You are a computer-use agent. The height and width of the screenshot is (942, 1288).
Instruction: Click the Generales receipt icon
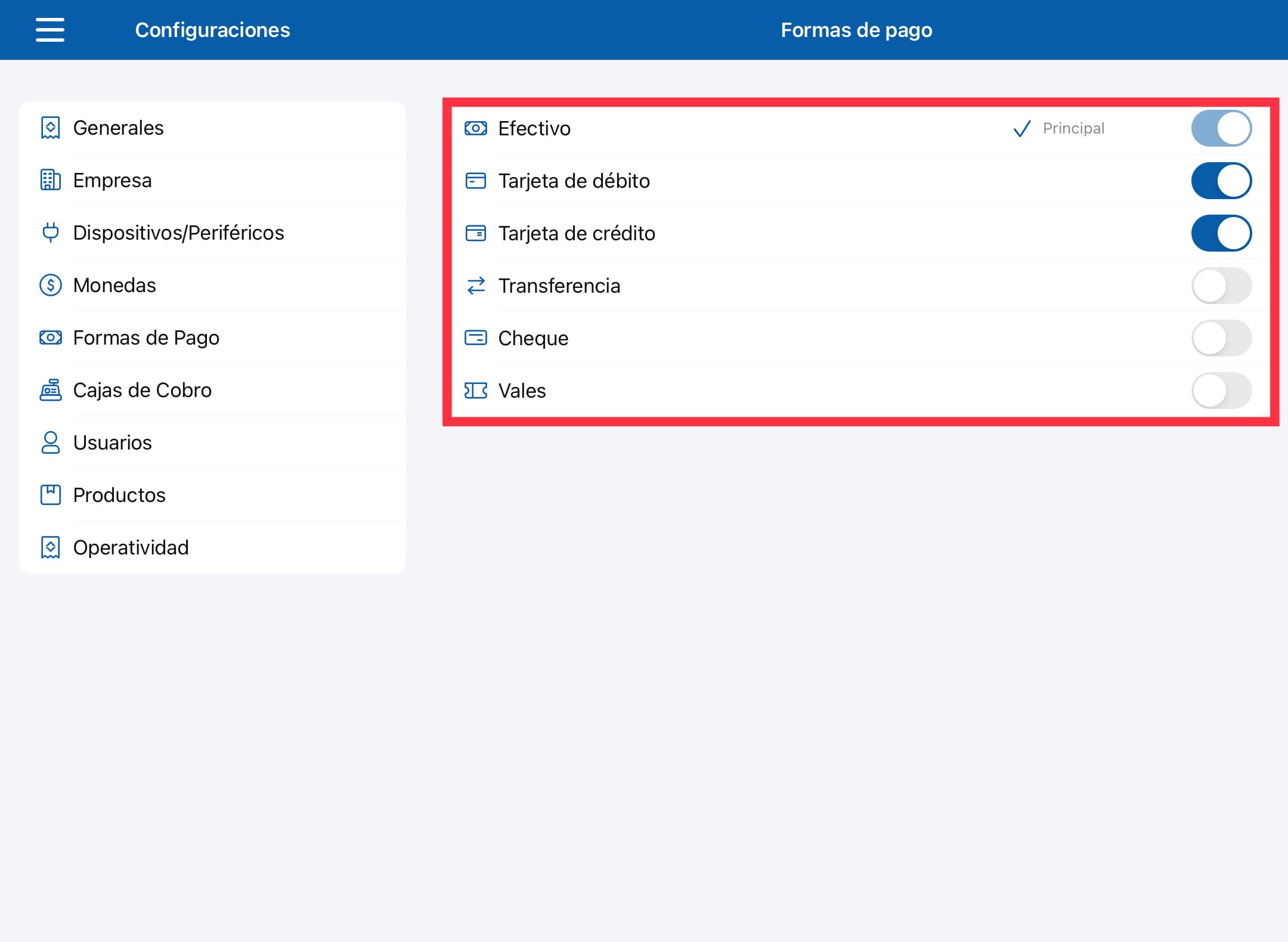pos(51,128)
